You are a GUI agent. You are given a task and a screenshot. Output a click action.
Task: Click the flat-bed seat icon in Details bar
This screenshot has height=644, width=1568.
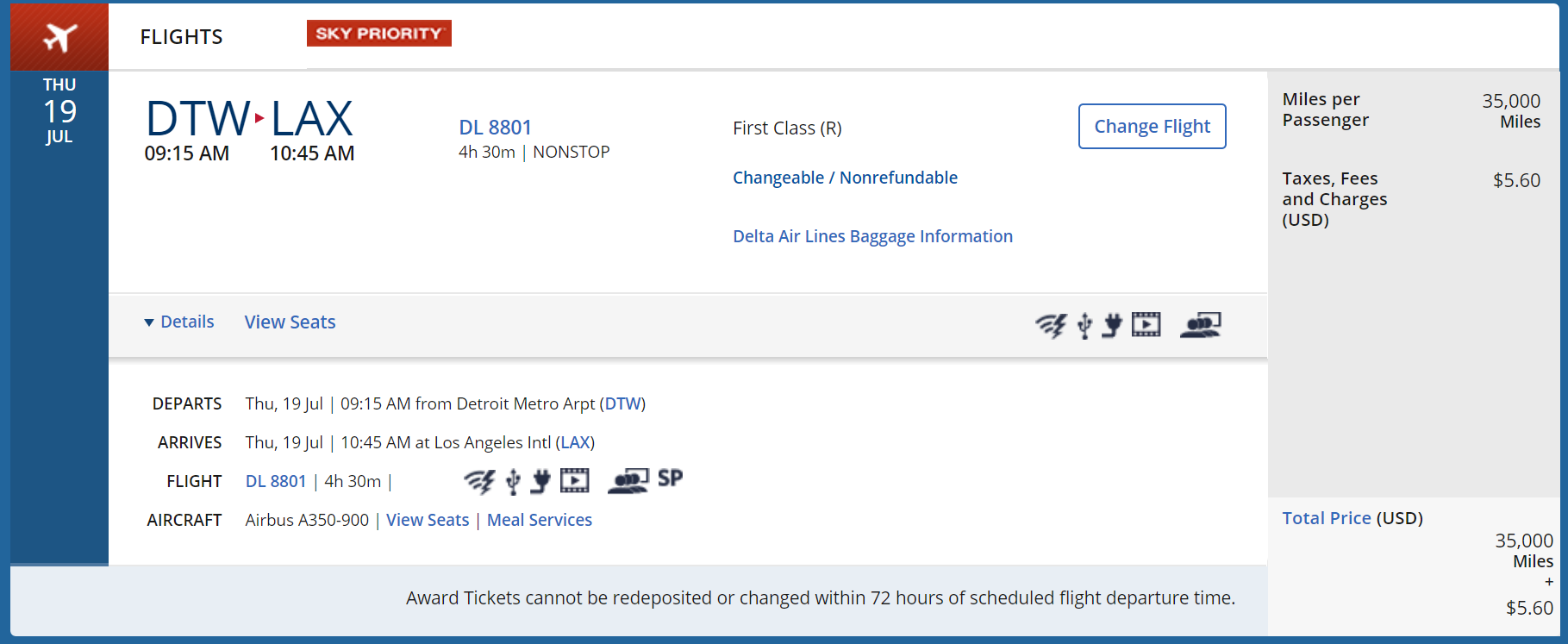click(1200, 325)
